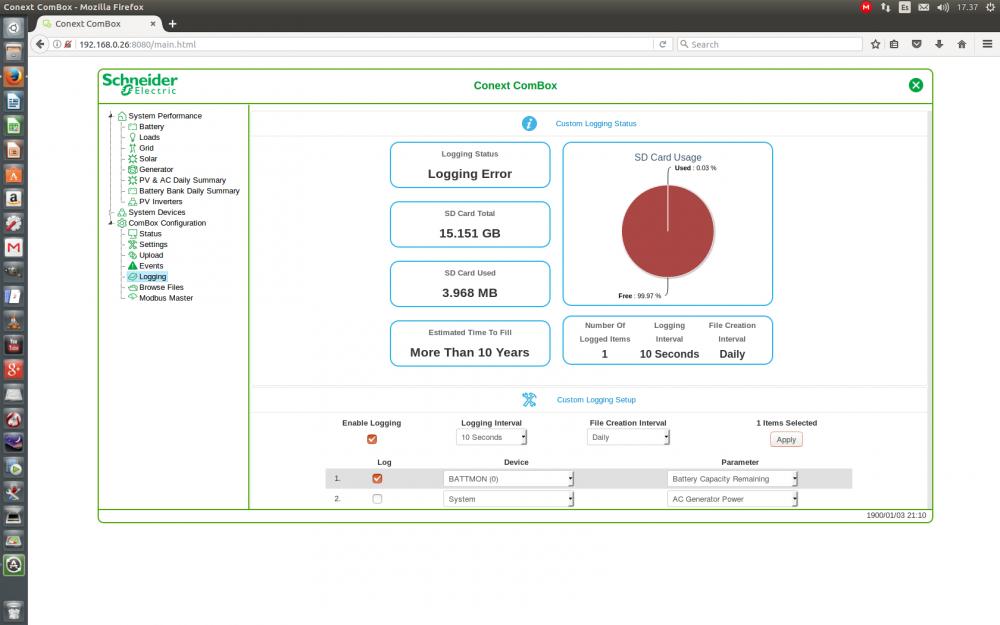Click the green close X icon
This screenshot has width=1000, height=625.
pos(916,85)
